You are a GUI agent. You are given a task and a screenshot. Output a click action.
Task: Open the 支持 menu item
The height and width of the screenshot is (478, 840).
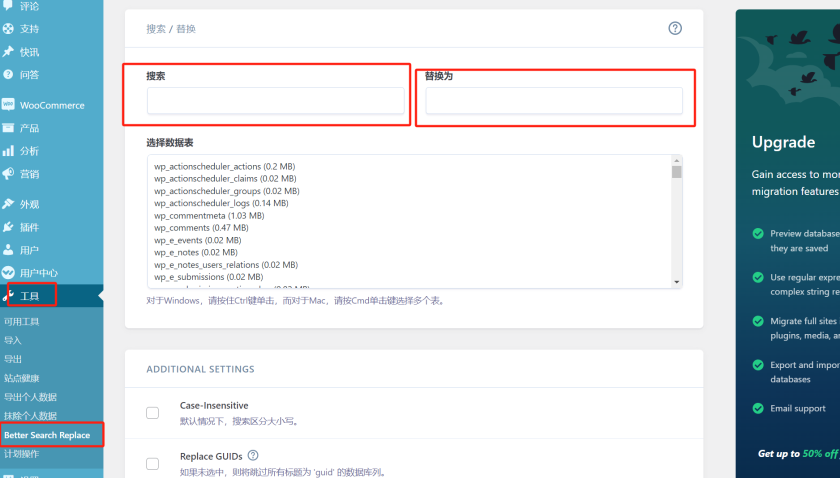click(29, 29)
